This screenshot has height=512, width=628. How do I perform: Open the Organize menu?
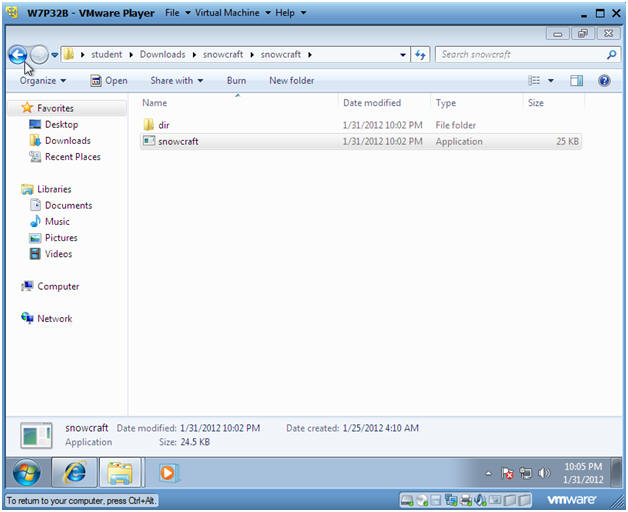[43, 81]
